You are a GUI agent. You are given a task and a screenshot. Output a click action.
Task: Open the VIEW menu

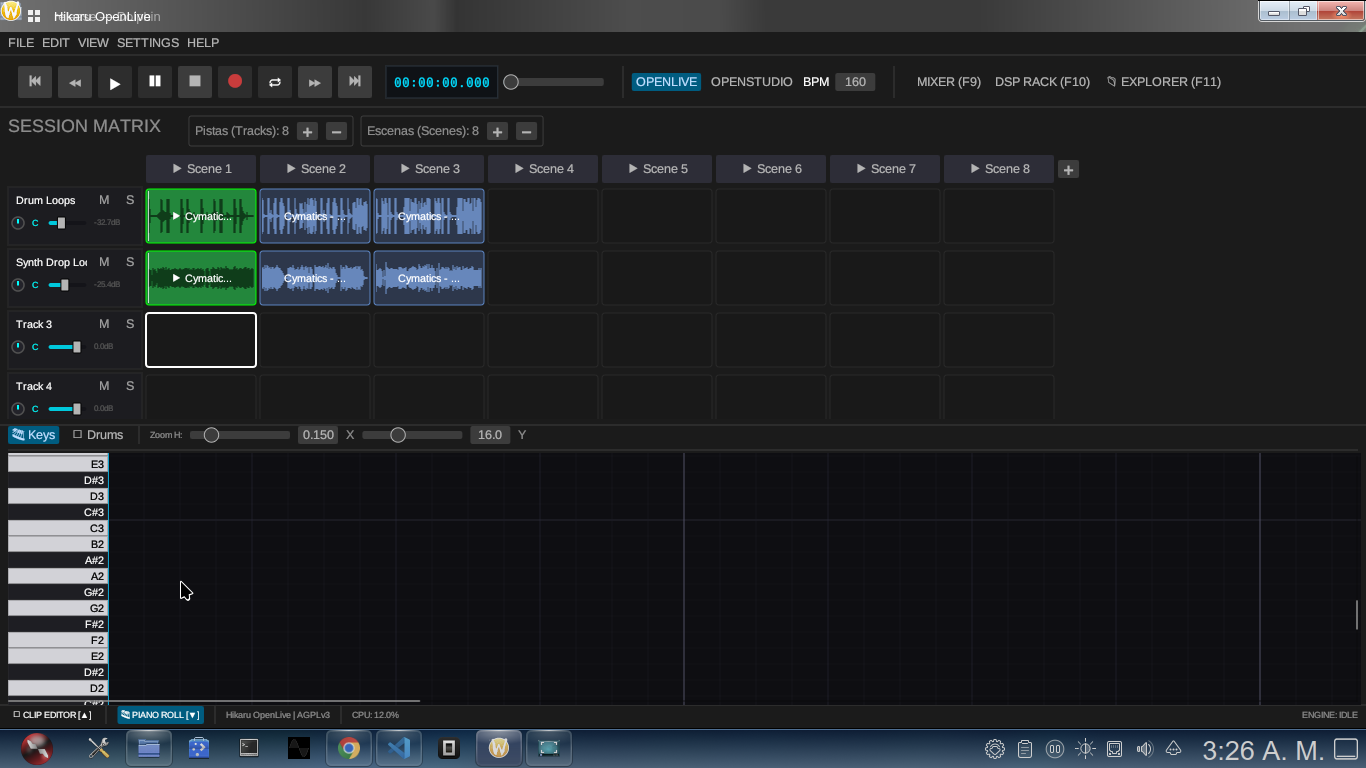[93, 43]
